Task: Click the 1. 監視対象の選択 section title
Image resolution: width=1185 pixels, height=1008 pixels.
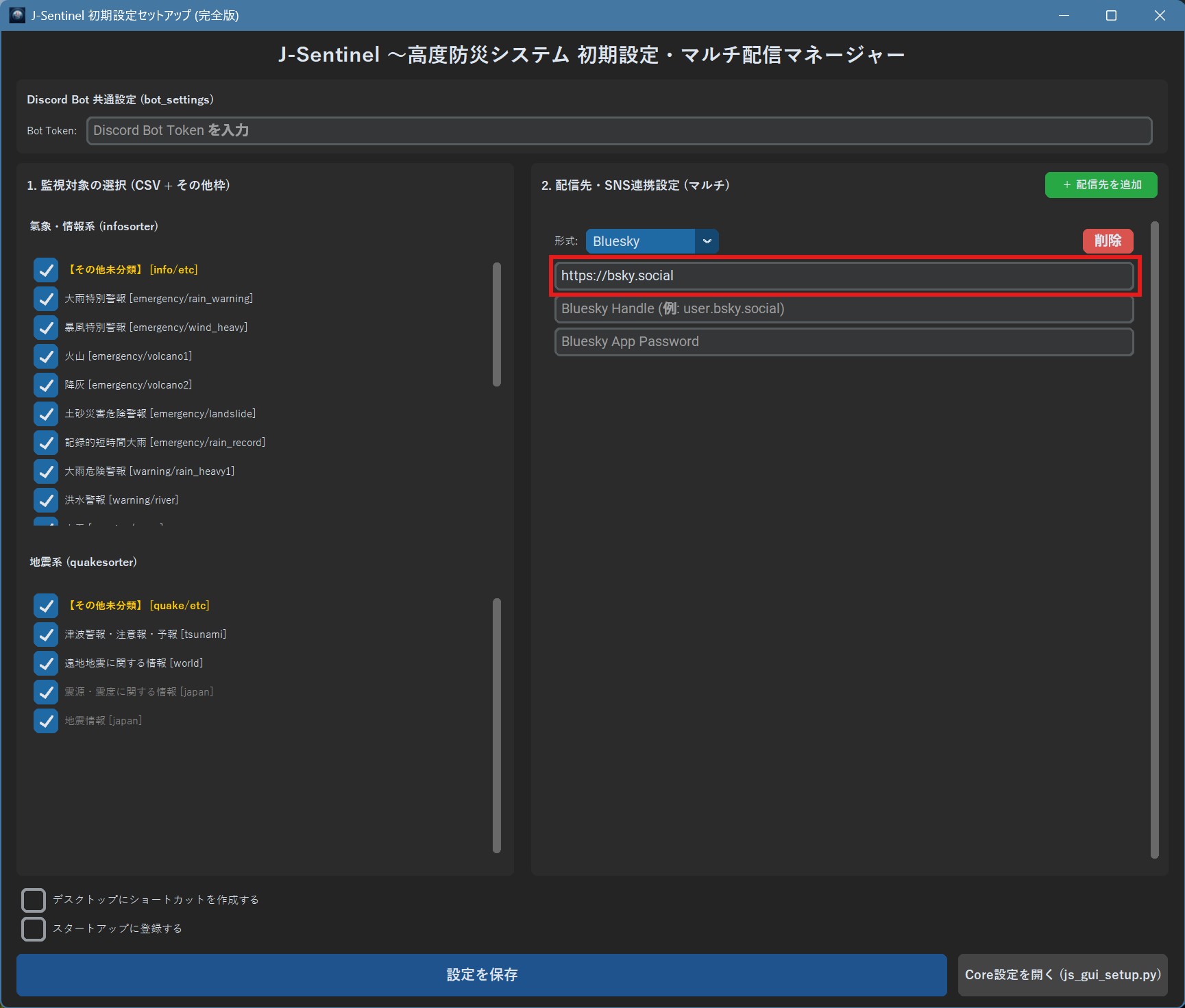Action: coord(128,185)
